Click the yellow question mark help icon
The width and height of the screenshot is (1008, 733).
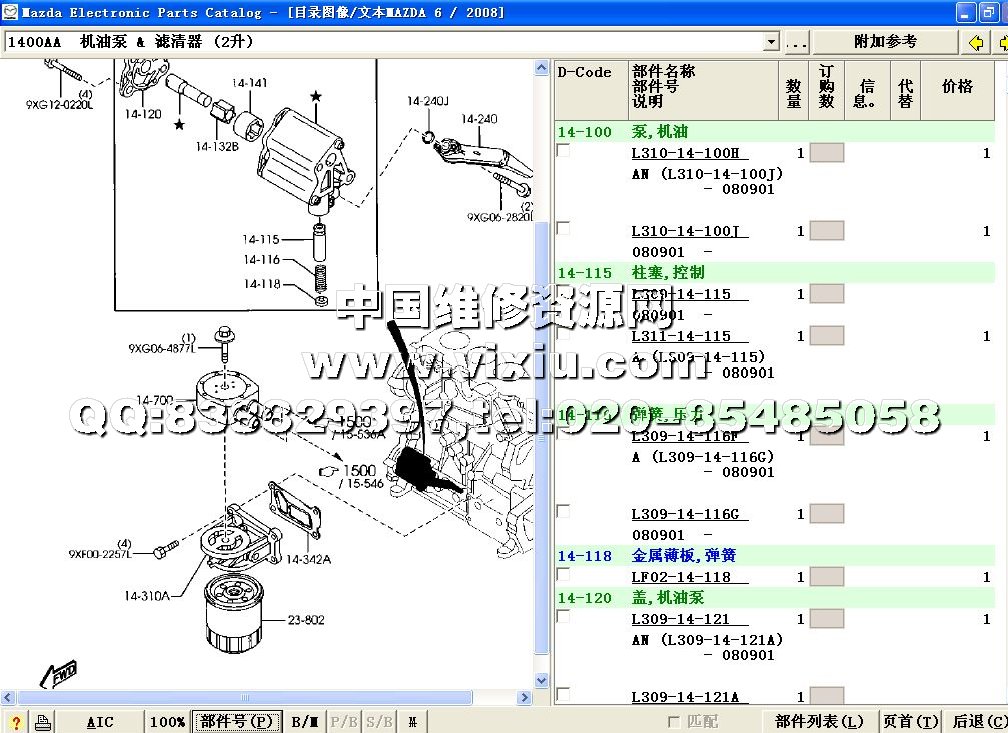[16, 722]
